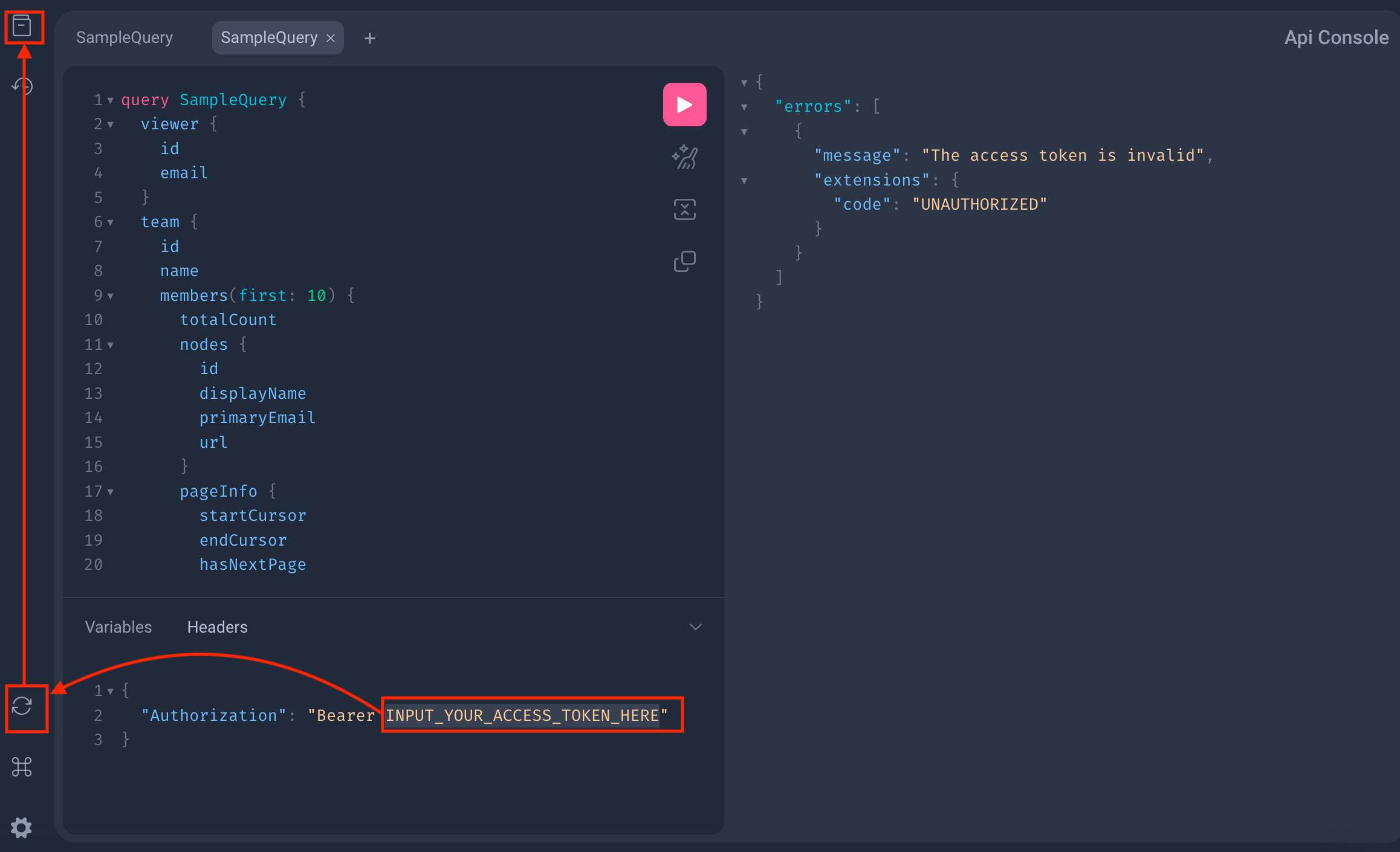Viewport: 1400px width, 852px height.
Task: Click the "code" key in response
Action: (x=862, y=204)
